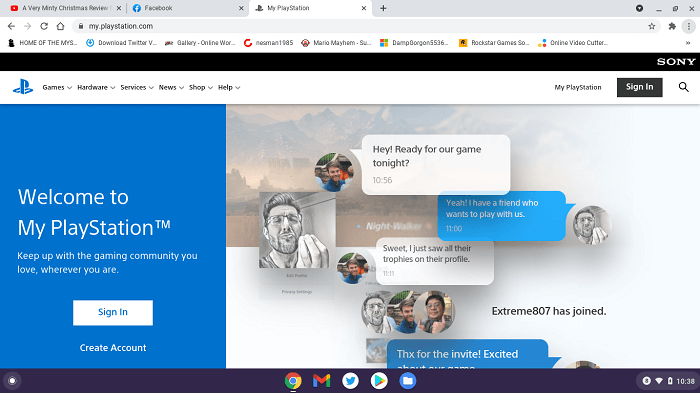
Task: Close the Facebook tab
Action: 241,8
